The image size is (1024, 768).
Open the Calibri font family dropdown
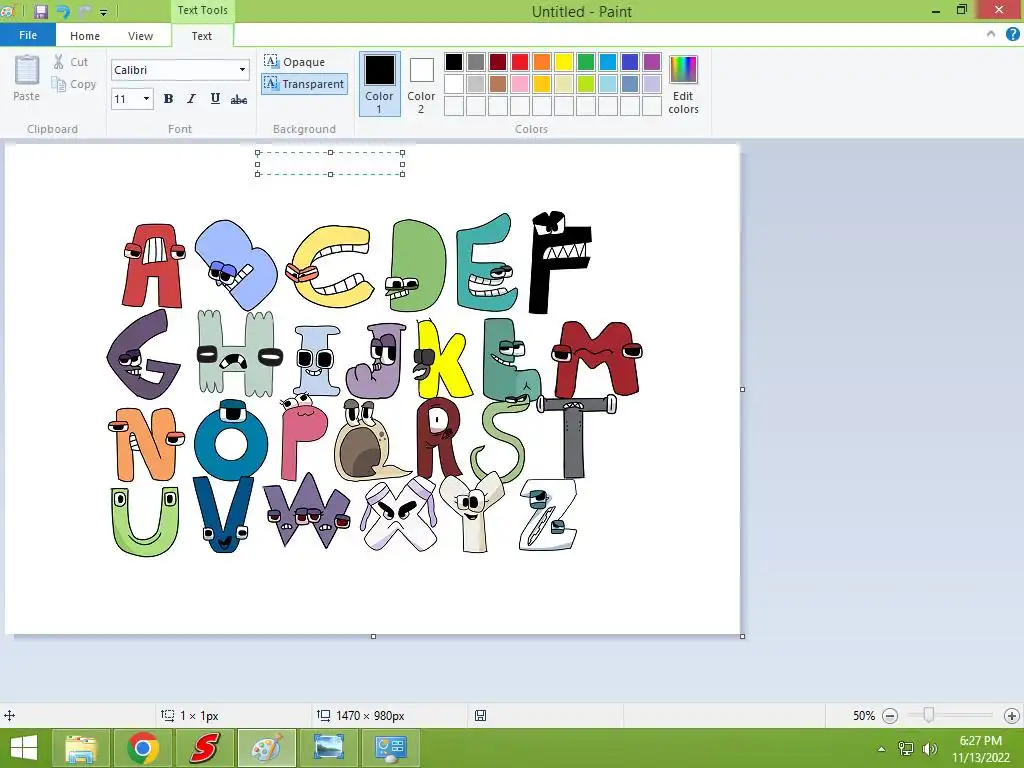[x=242, y=70]
